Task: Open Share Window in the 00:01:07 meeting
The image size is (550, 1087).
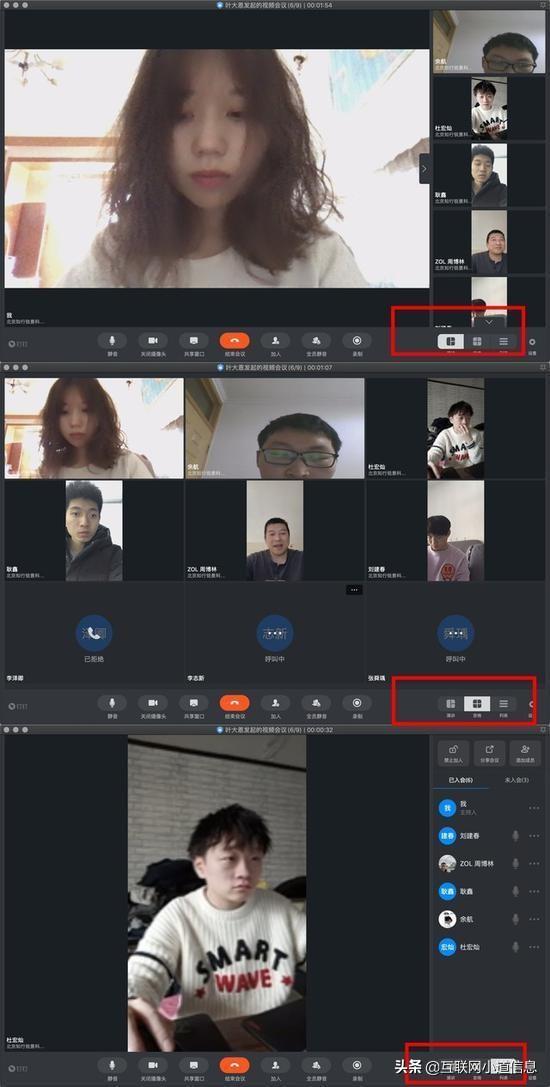Action: [x=194, y=704]
